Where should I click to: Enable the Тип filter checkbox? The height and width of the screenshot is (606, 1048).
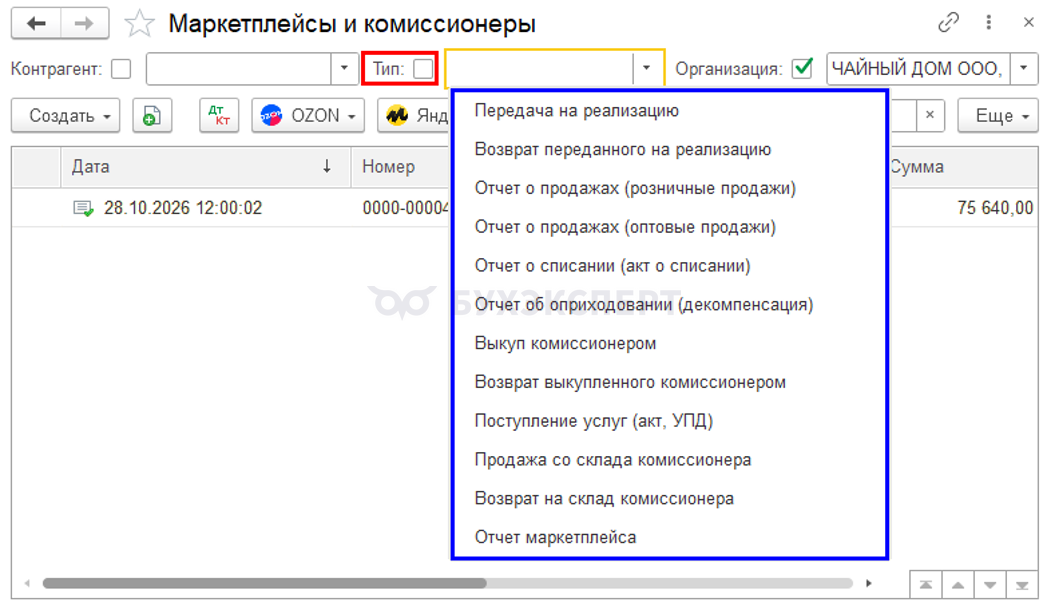(422, 69)
